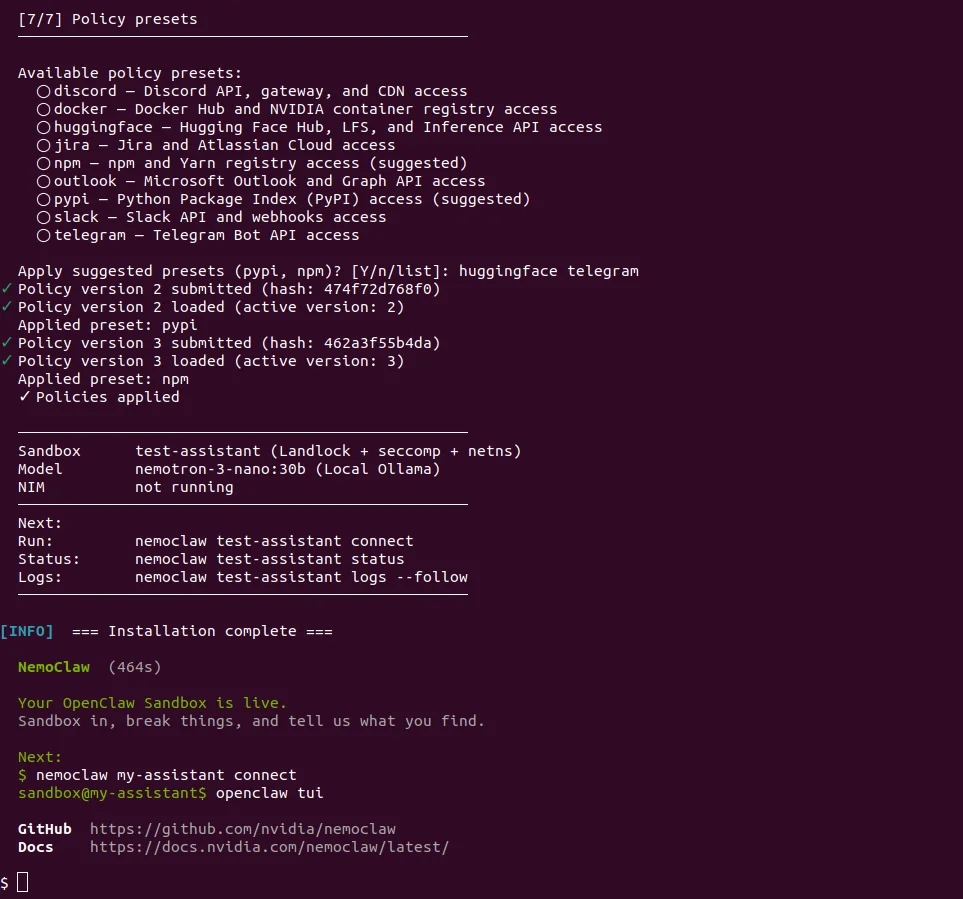
Task: Click the green NemoClaw title text
Action: (x=54, y=667)
